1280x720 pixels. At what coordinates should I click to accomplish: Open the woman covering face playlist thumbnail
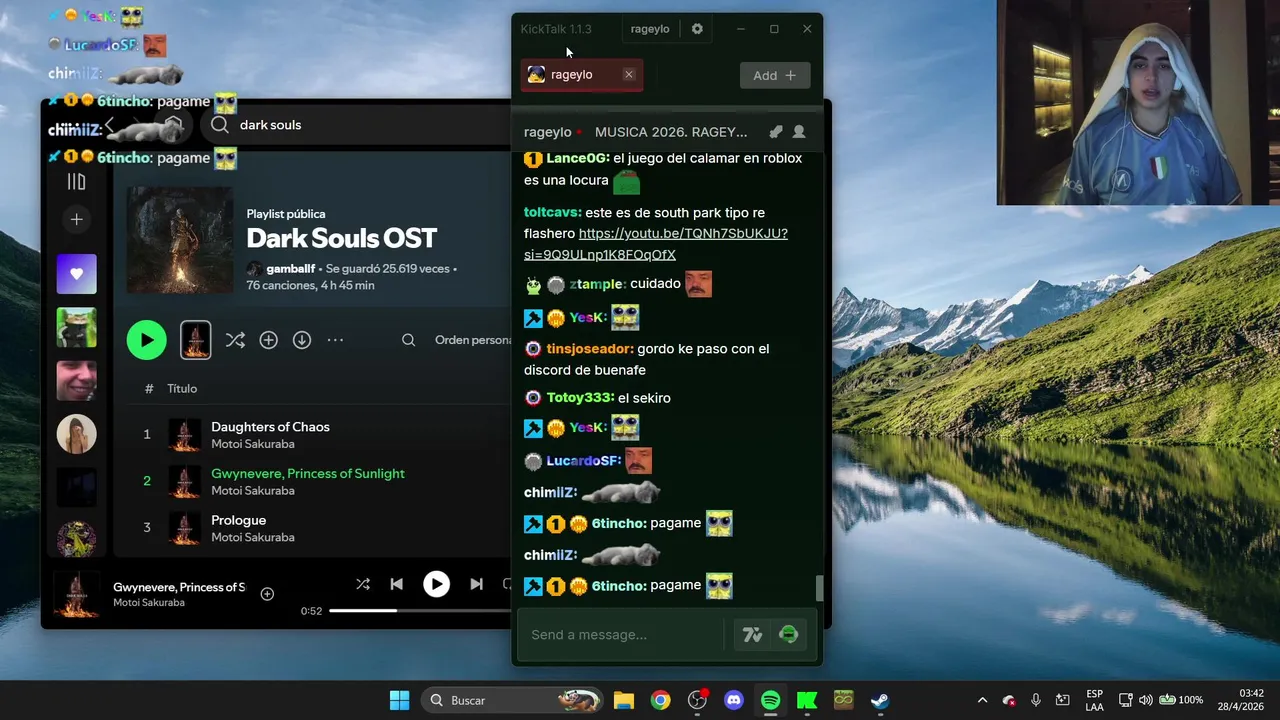coord(76,434)
